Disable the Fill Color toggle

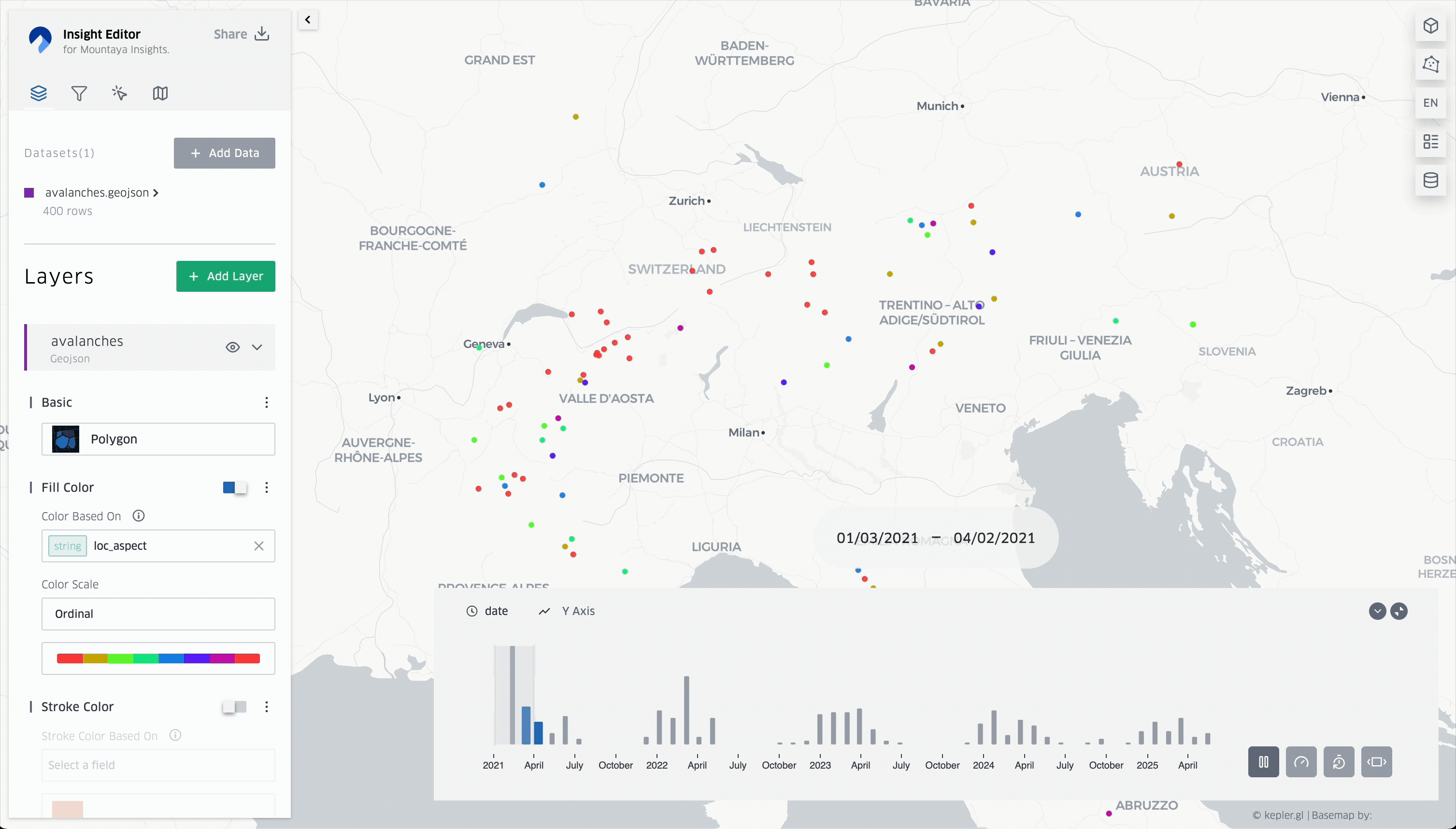(x=234, y=487)
